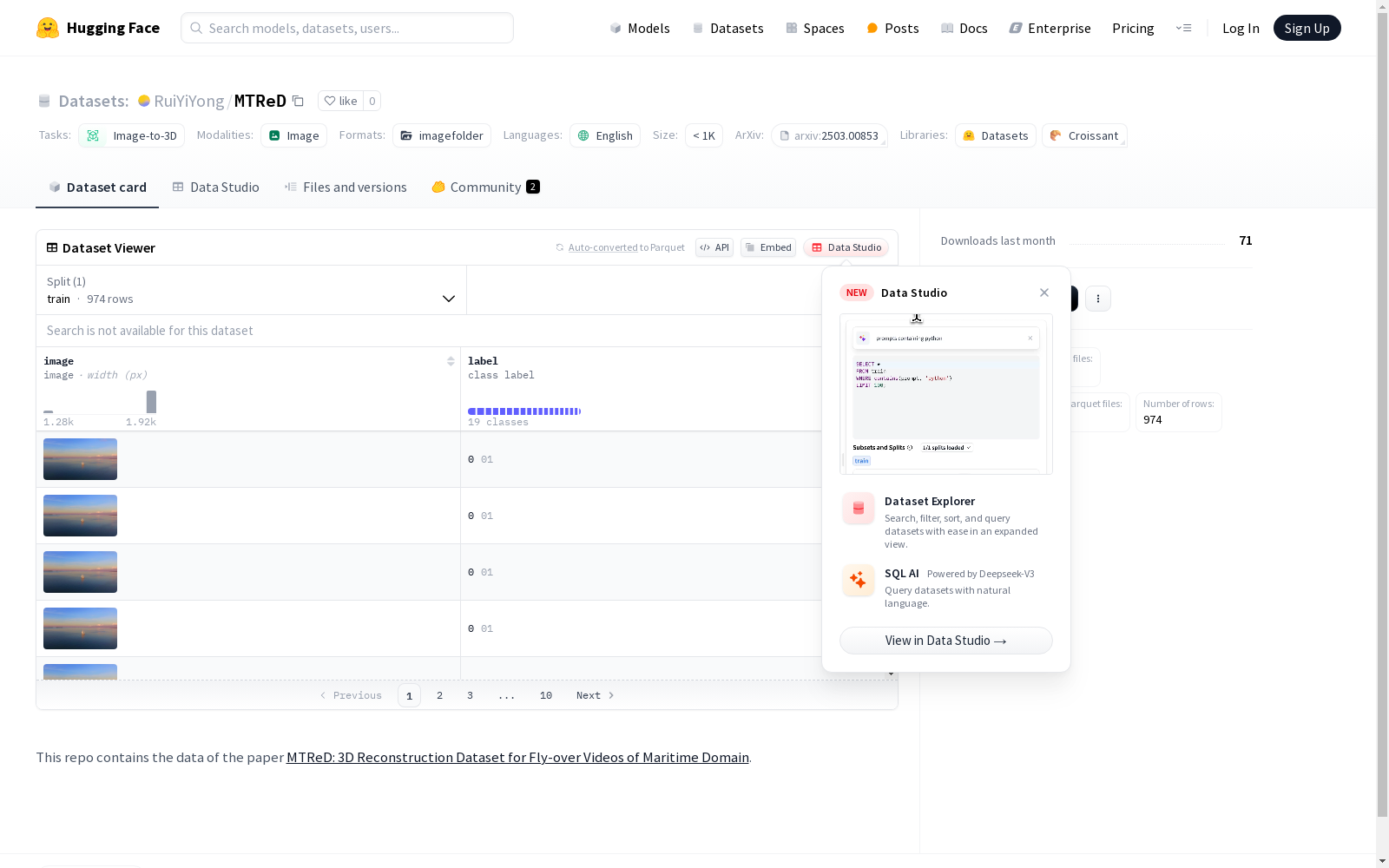Open the three-dot more options button
1389x868 pixels.
point(1098,299)
